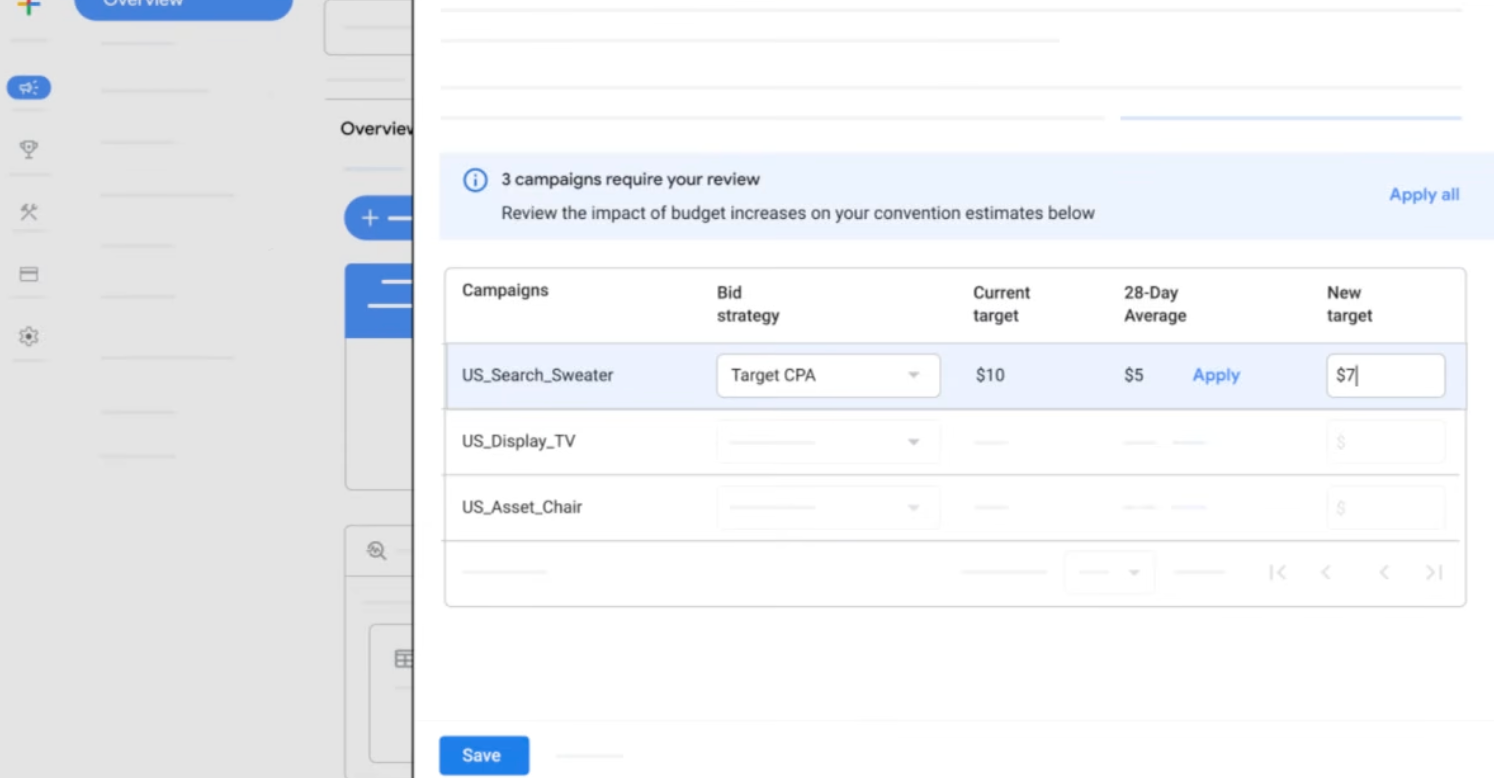This screenshot has height=778, width=1494.
Task: Open Target CPA bid strategy dropdown
Action: point(828,375)
